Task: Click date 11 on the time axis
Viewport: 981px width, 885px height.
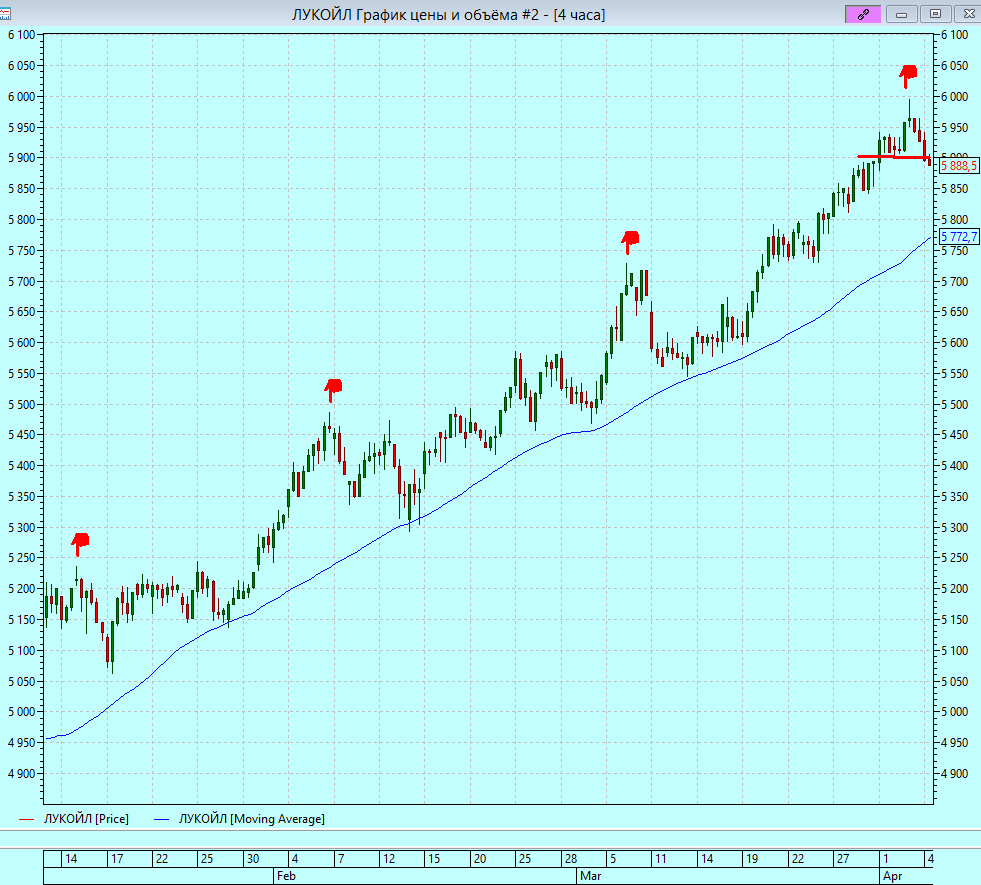Action: (x=661, y=859)
